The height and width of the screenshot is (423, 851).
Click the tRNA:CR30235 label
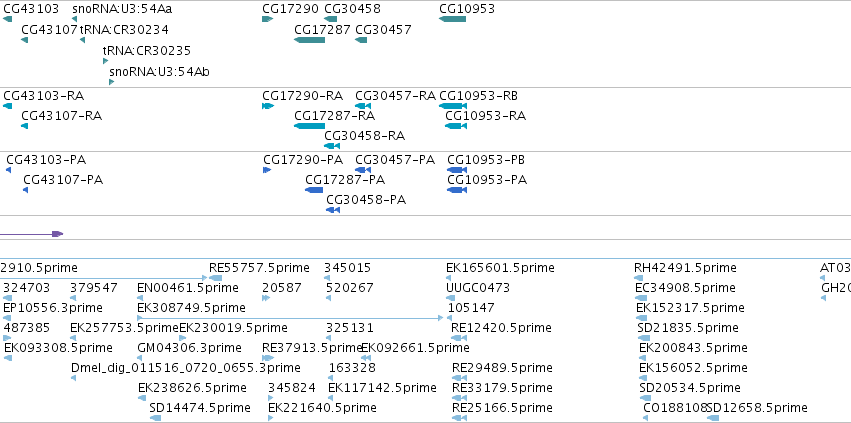coord(147,50)
